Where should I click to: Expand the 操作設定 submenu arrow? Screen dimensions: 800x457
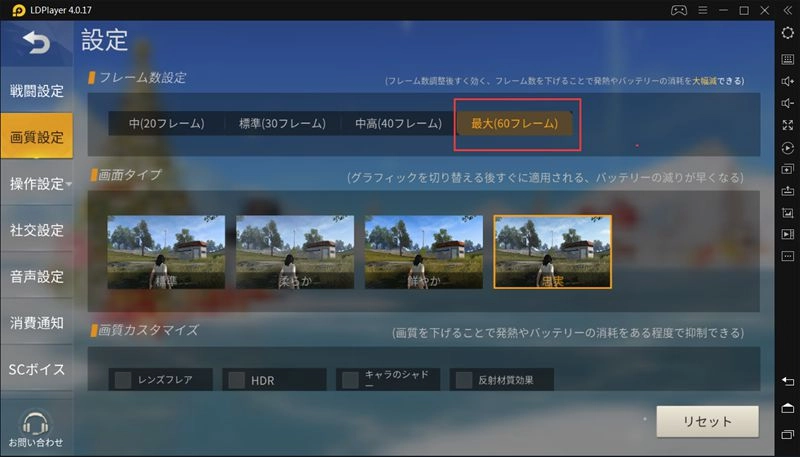point(68,184)
